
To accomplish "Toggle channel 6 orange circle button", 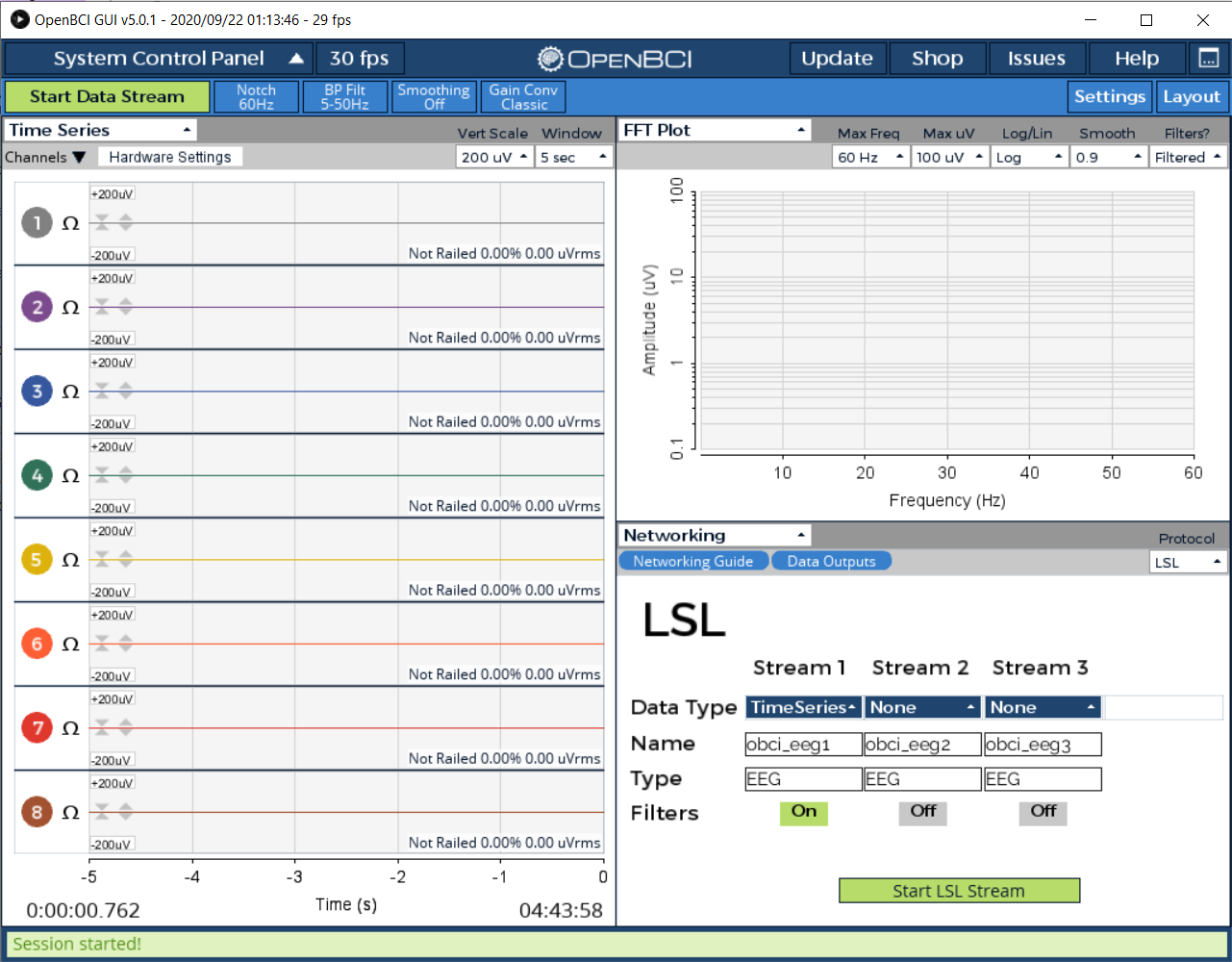I will point(38,644).
